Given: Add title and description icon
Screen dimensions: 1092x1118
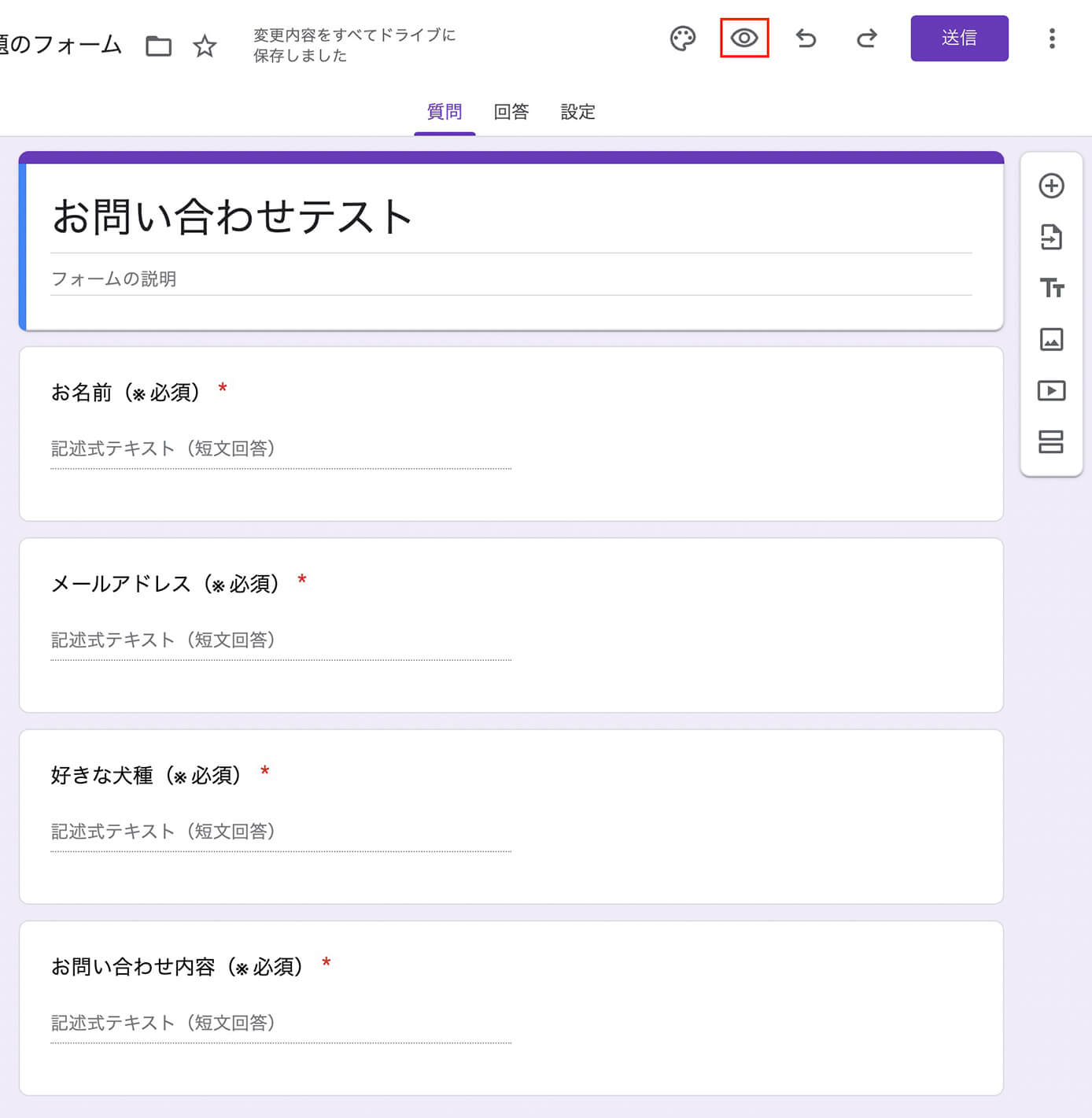Looking at the screenshot, I should coord(1051,288).
